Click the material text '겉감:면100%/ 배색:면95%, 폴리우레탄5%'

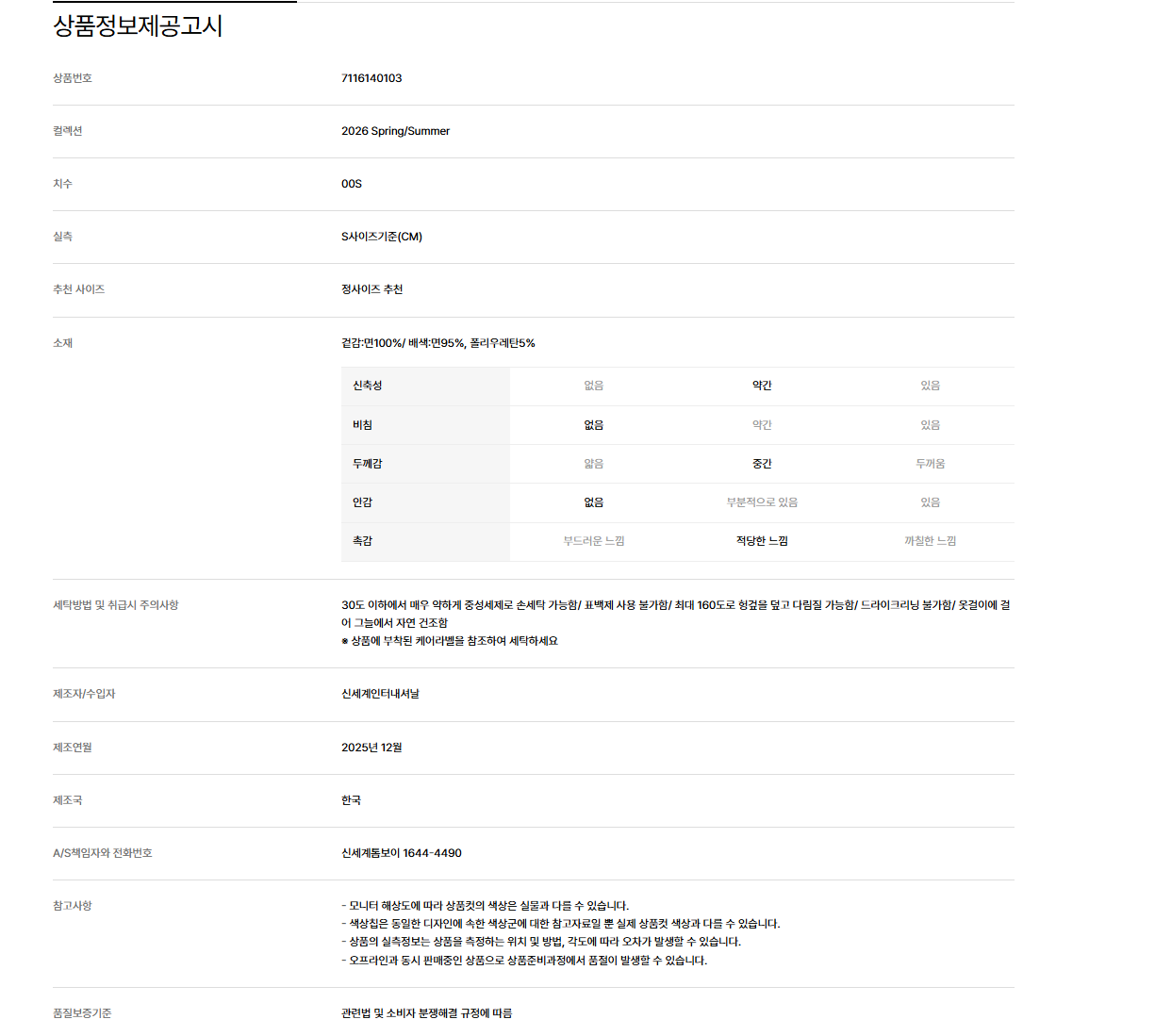click(437, 343)
